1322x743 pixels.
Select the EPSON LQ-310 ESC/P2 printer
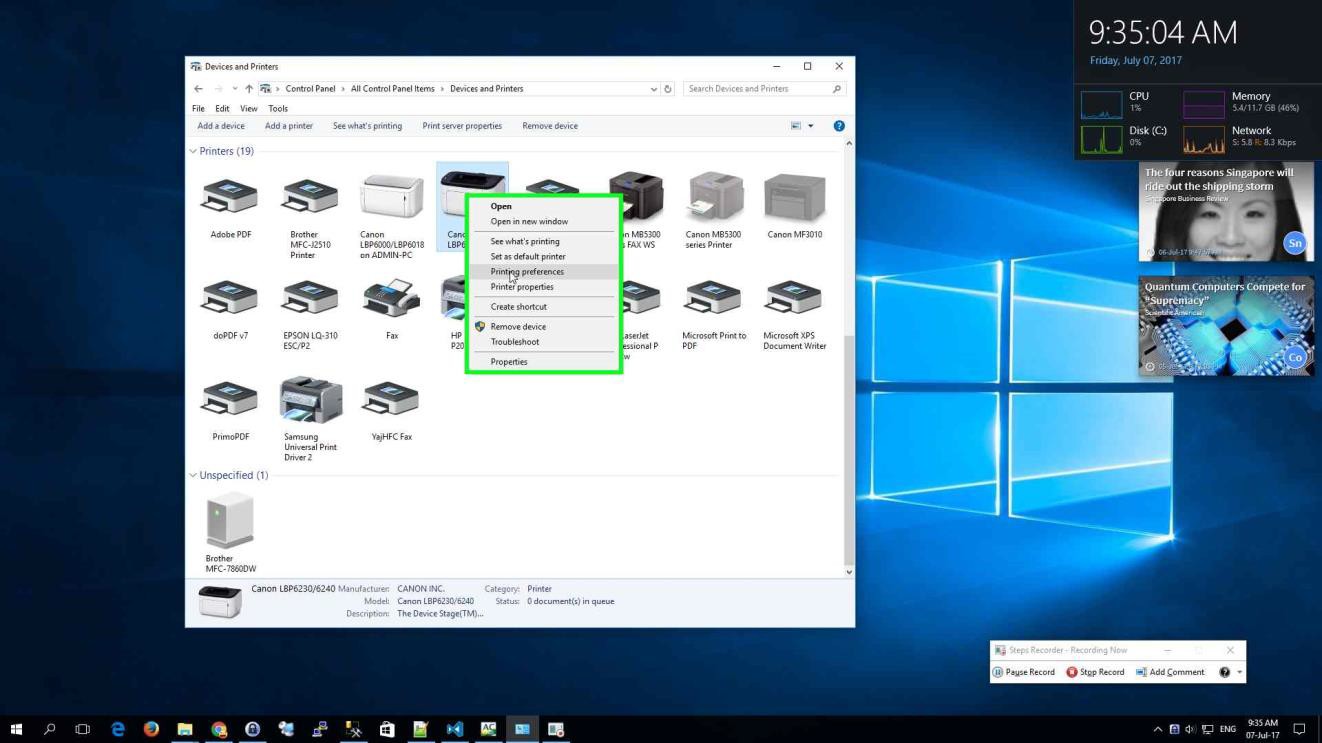click(x=310, y=298)
